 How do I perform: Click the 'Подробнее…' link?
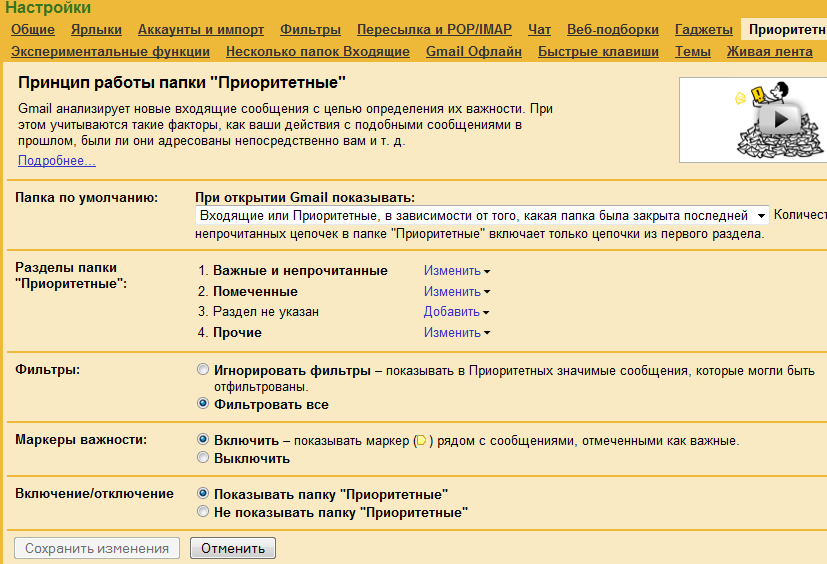click(x=57, y=161)
